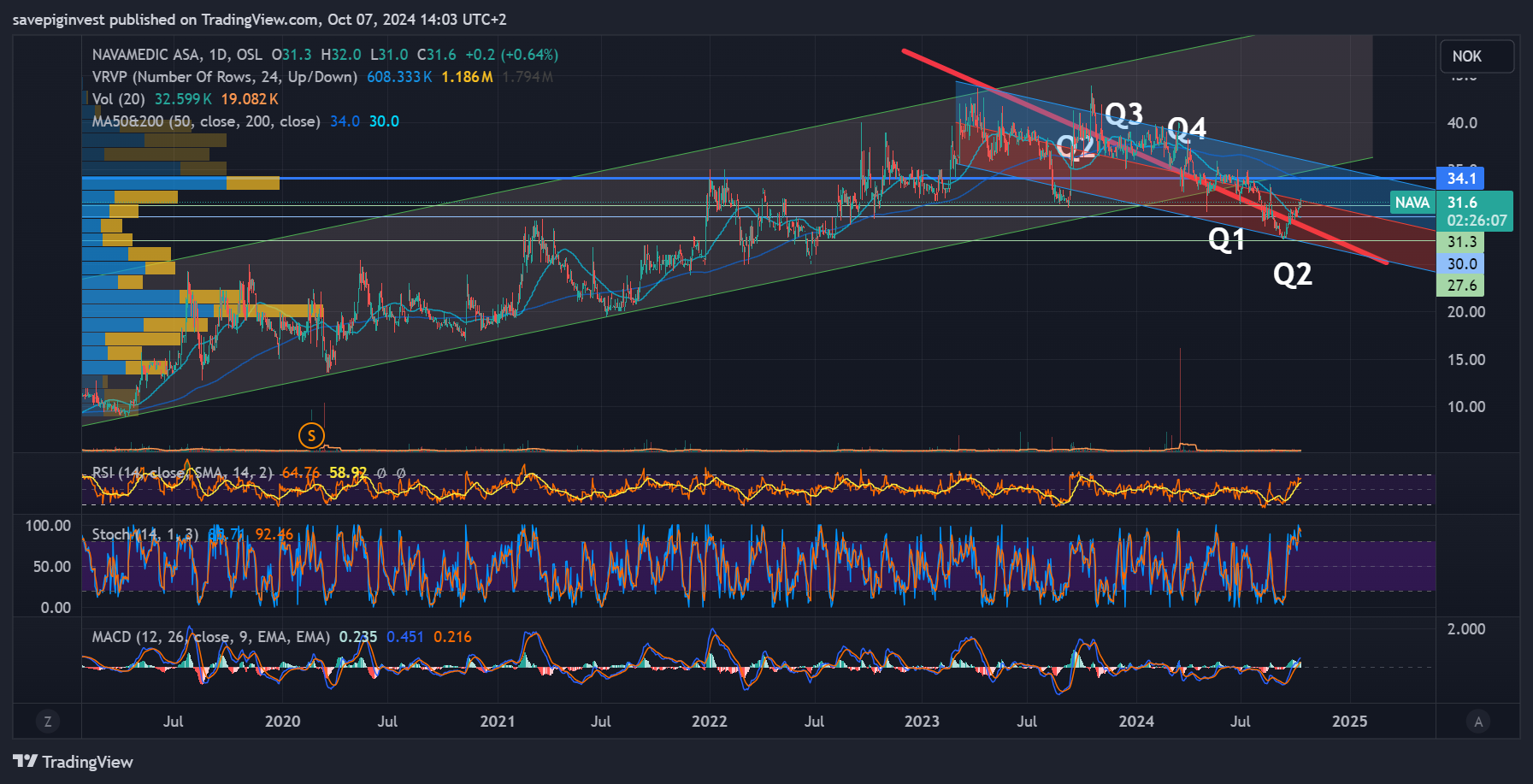Click the 1.186M VRVP value
This screenshot has height=784, width=1533.
point(467,77)
